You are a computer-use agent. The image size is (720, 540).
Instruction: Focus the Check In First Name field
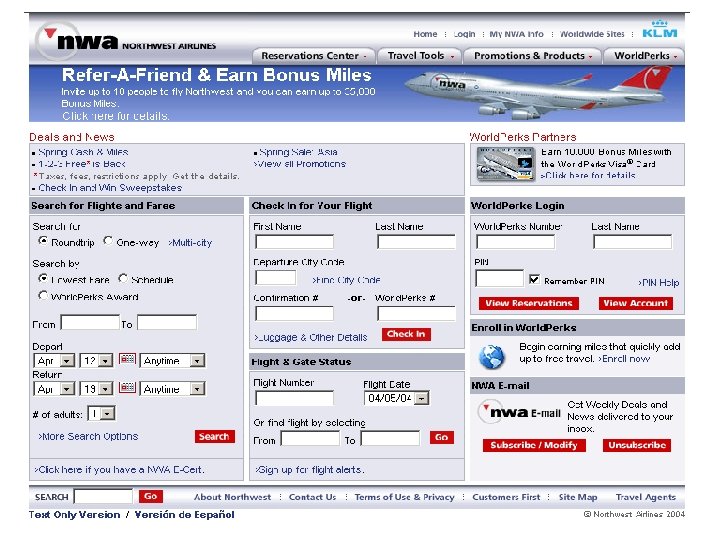click(294, 242)
